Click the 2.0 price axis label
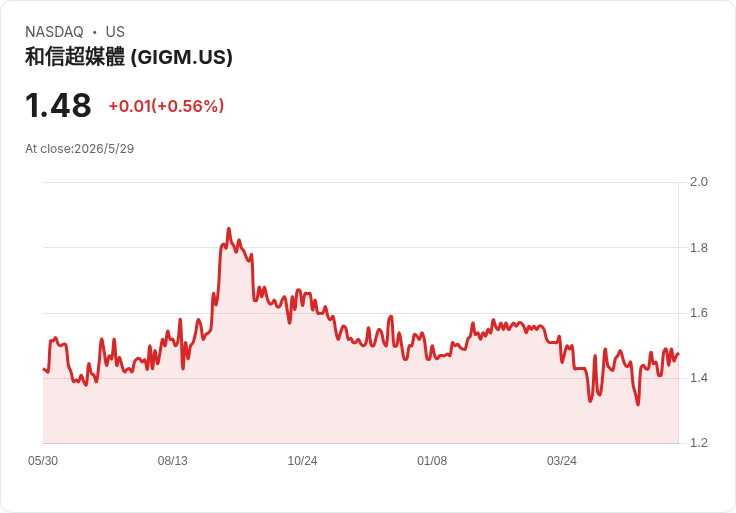The image size is (736, 513). click(698, 182)
